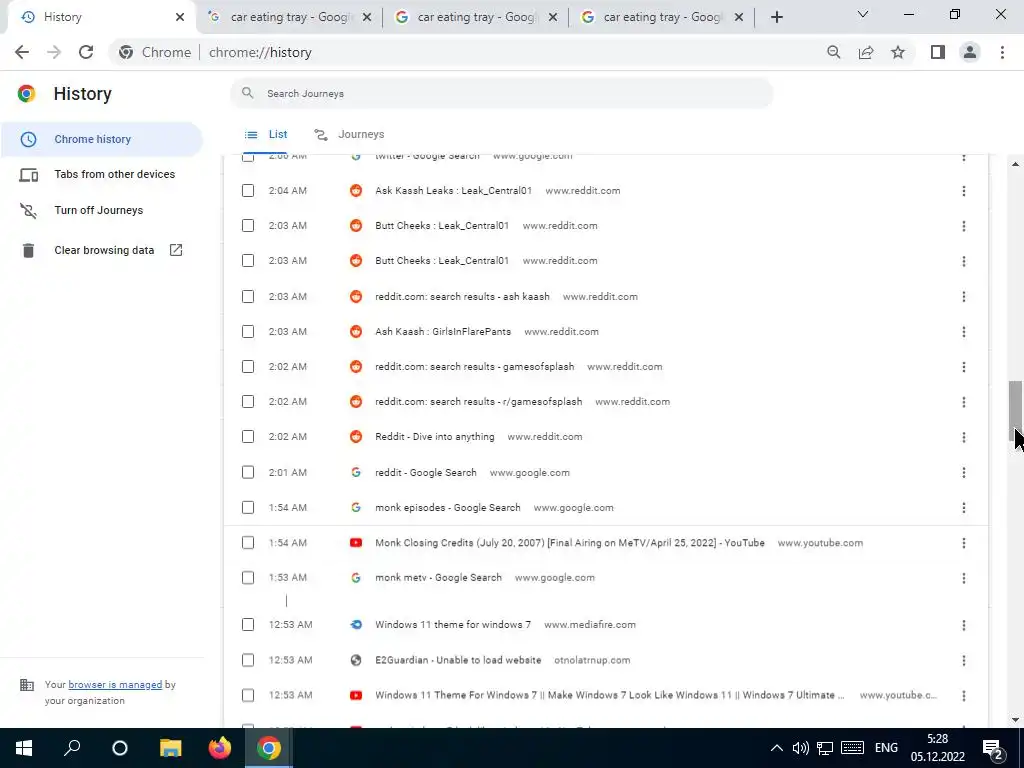Open more actions for reddit Google Search entry

[963, 472]
